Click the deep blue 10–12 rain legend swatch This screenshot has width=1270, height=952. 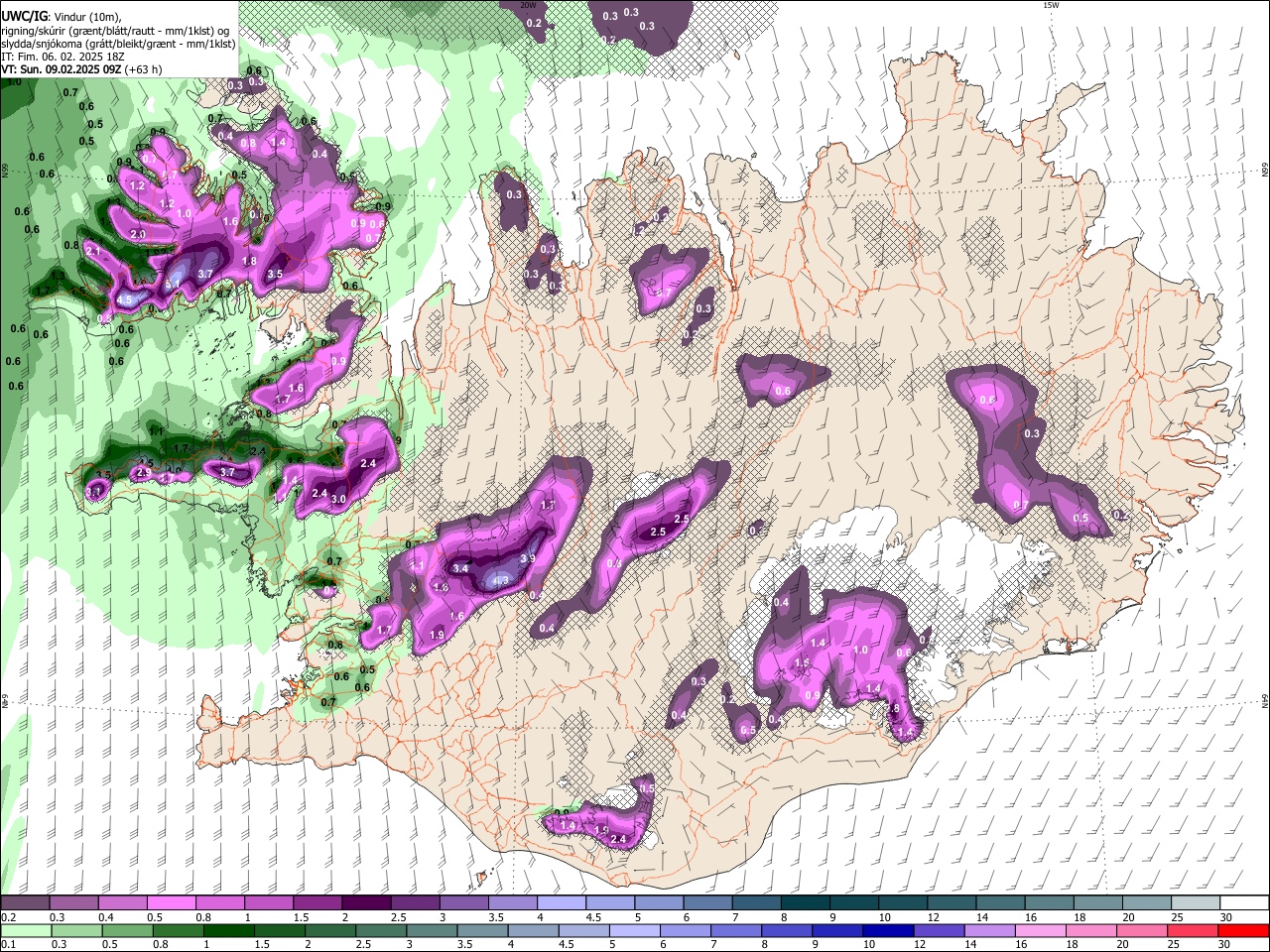888,930
